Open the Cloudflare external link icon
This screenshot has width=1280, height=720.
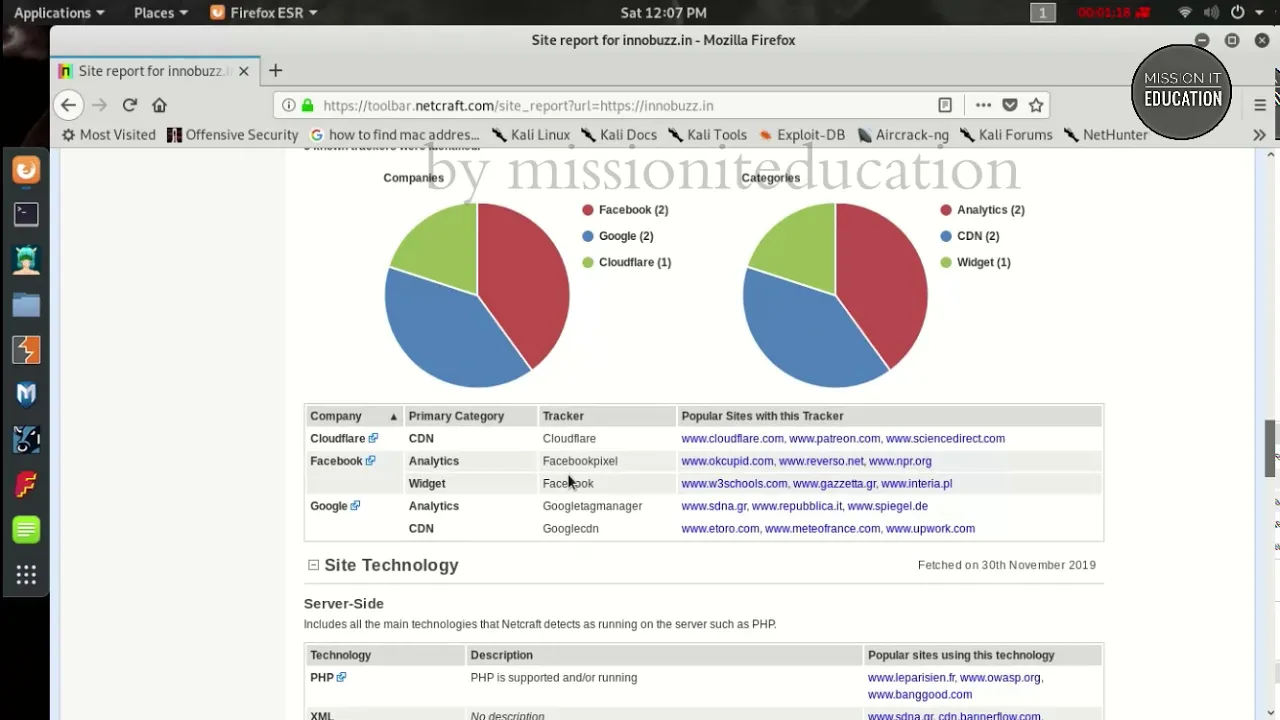click(x=373, y=438)
